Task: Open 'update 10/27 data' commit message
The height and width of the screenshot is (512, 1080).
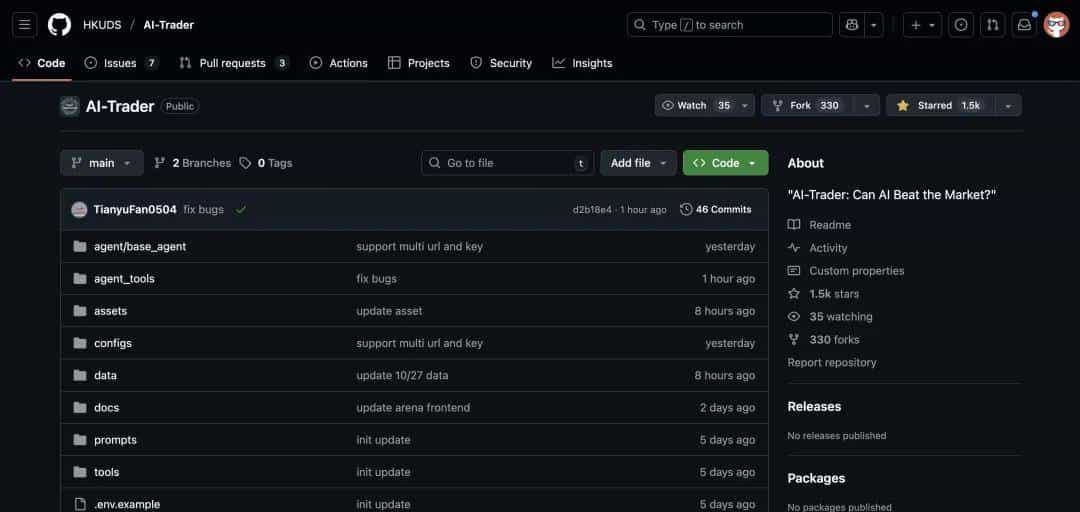Action: click(402, 376)
